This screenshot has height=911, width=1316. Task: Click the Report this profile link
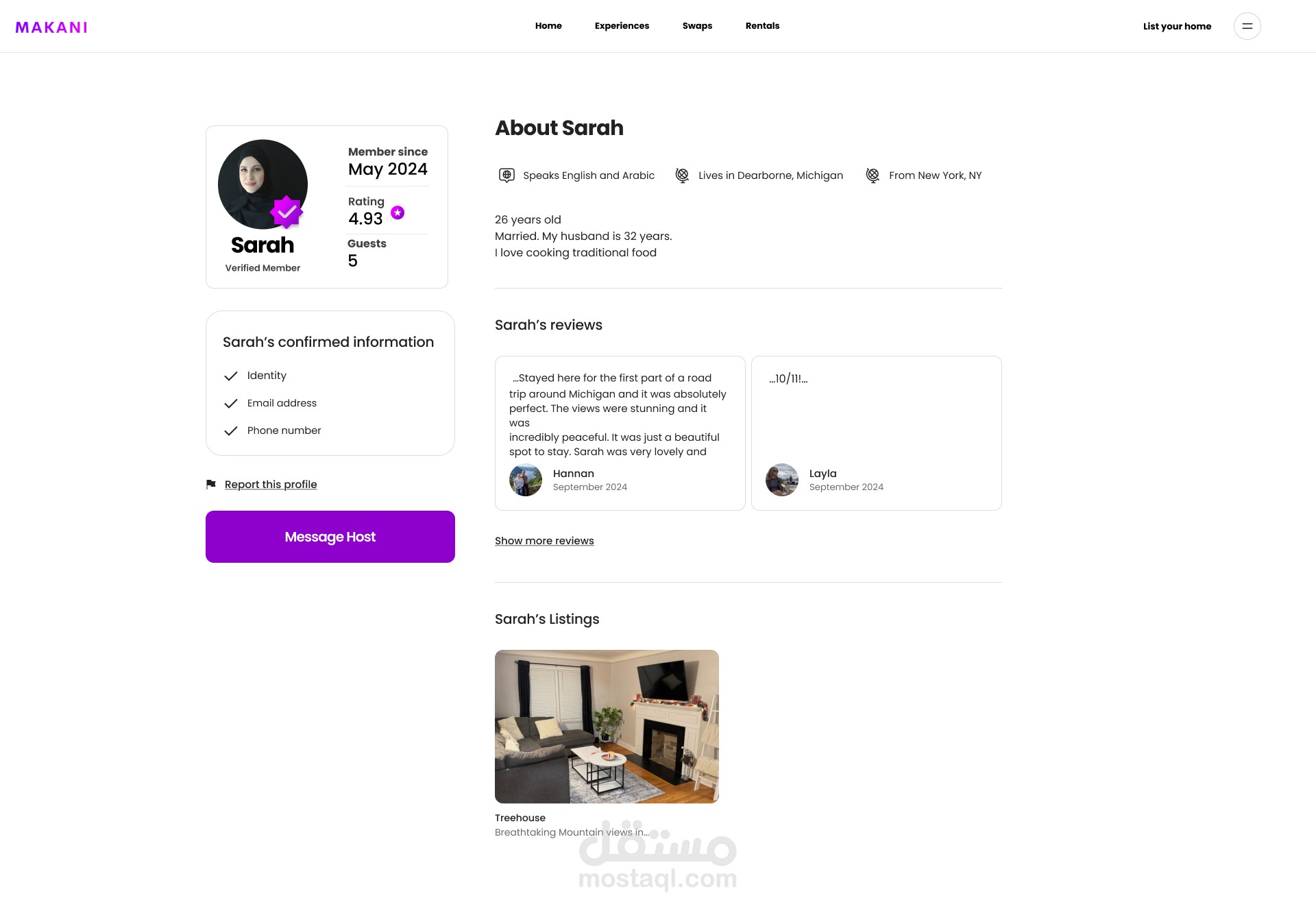271,485
